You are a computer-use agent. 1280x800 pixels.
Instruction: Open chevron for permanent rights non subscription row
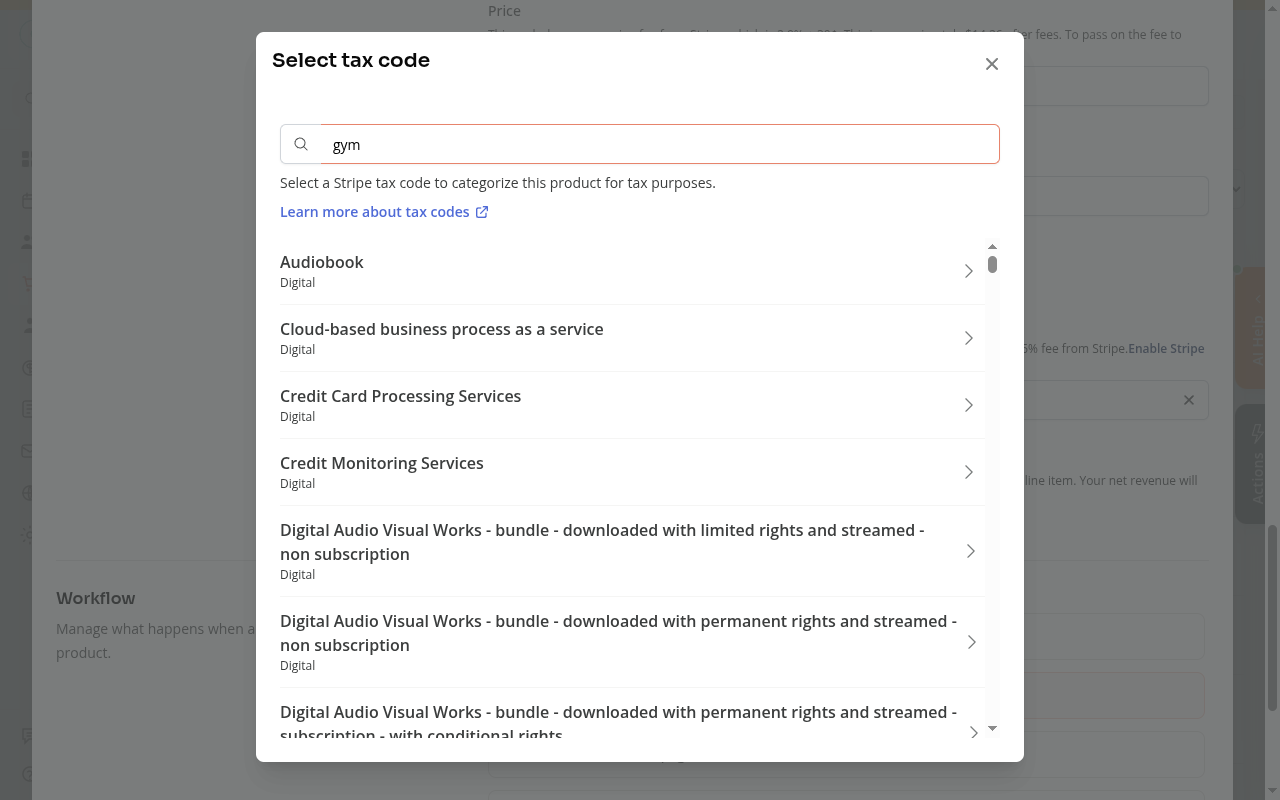point(972,642)
